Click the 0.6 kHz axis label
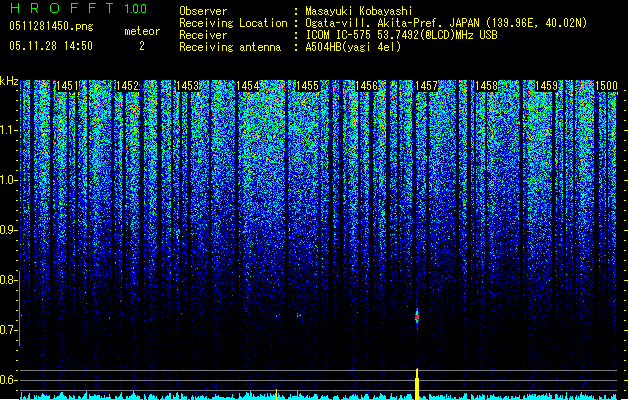The width and height of the screenshot is (629, 400). (x=8, y=380)
